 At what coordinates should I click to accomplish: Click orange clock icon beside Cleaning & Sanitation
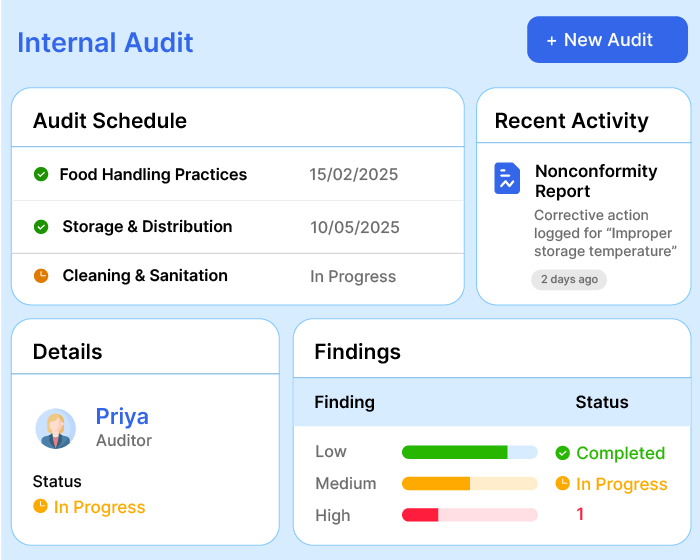[41, 276]
